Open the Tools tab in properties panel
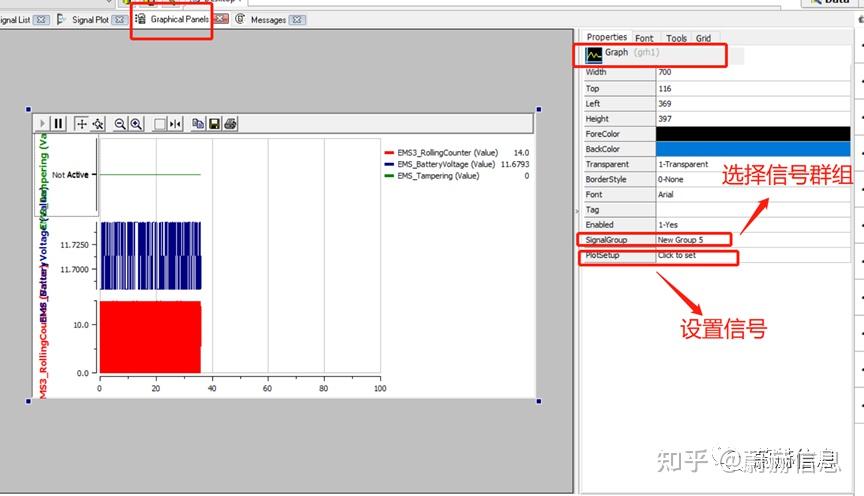 click(x=676, y=38)
